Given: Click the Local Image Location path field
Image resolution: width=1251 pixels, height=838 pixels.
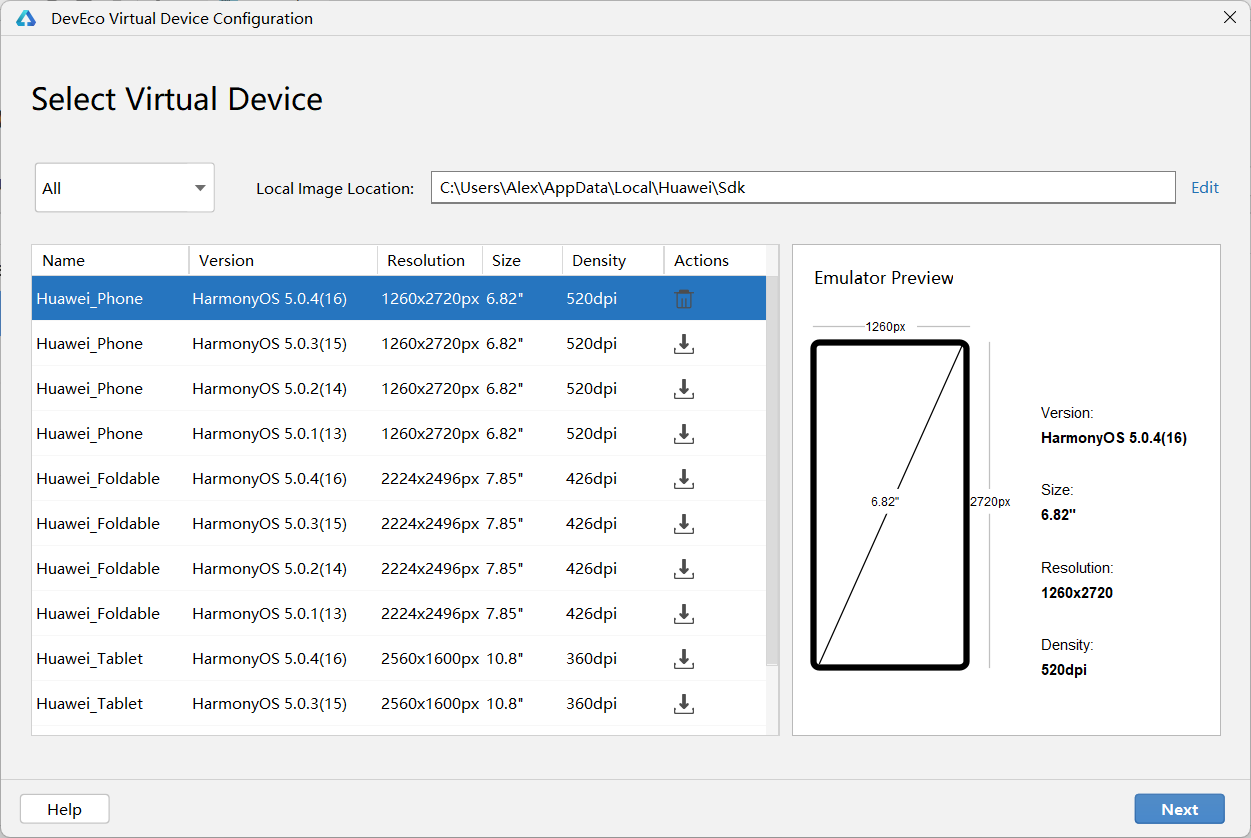Looking at the screenshot, I should 802,188.
